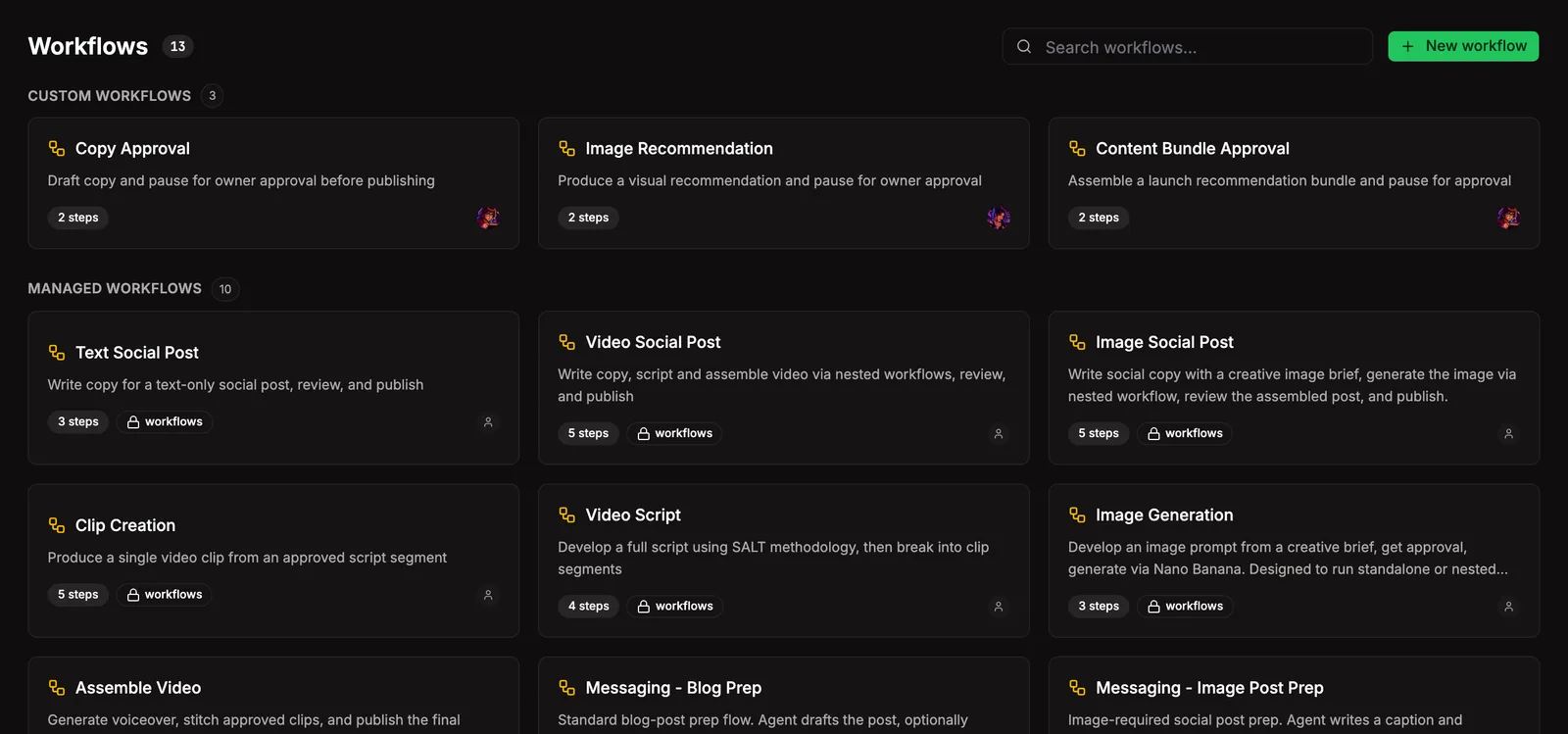1568x734 pixels.
Task: Click the 3 steps badge on Image Generation
Action: point(1099,607)
